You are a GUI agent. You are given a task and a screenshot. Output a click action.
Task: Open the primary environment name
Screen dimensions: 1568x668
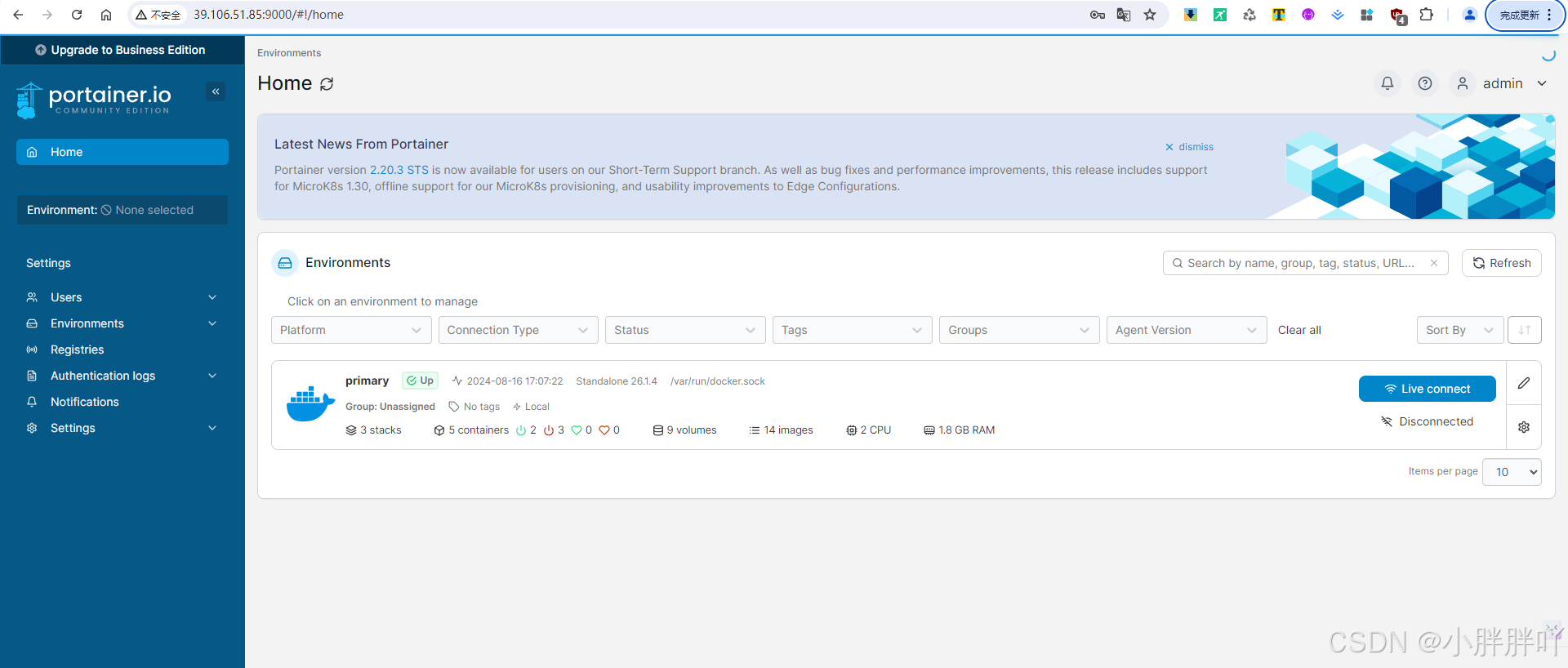[x=367, y=381]
